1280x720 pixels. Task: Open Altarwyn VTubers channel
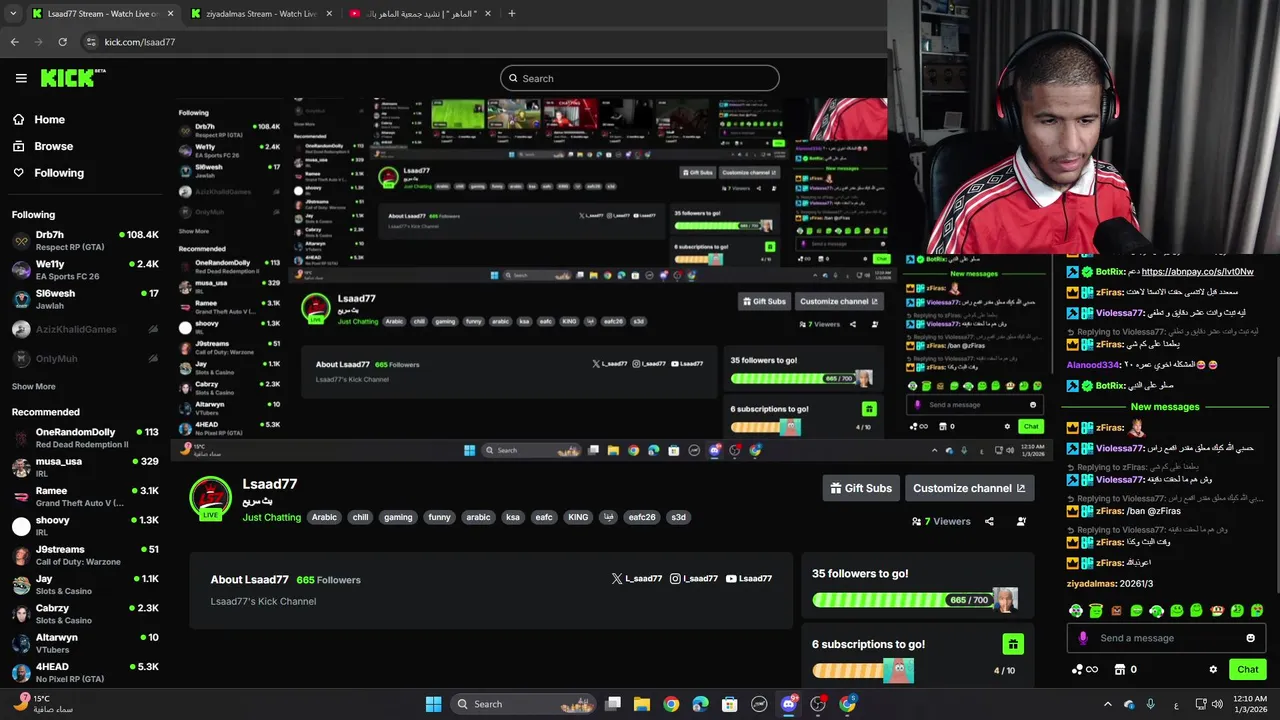click(85, 643)
